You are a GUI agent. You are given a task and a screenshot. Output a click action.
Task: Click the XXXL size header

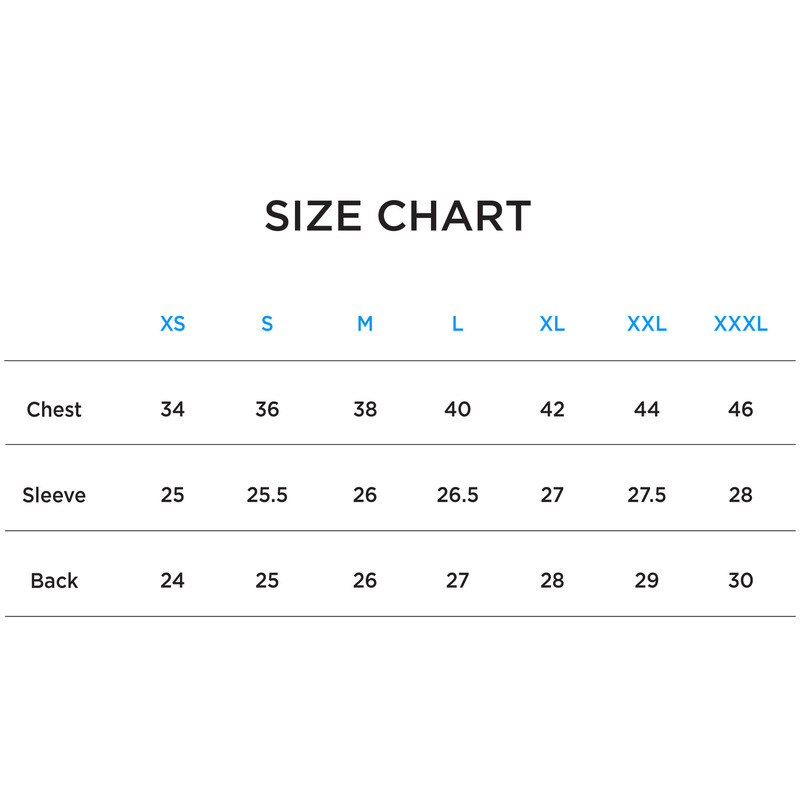click(x=741, y=324)
